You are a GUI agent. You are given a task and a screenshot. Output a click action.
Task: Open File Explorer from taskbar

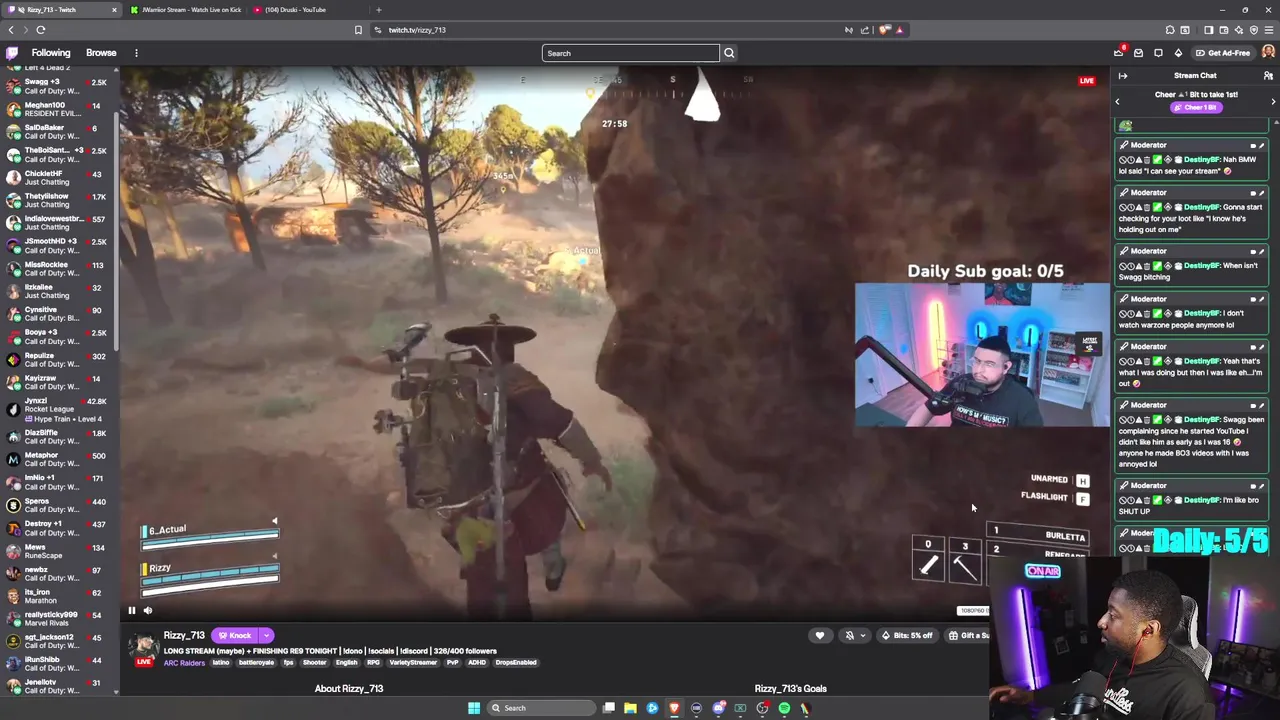click(x=630, y=708)
